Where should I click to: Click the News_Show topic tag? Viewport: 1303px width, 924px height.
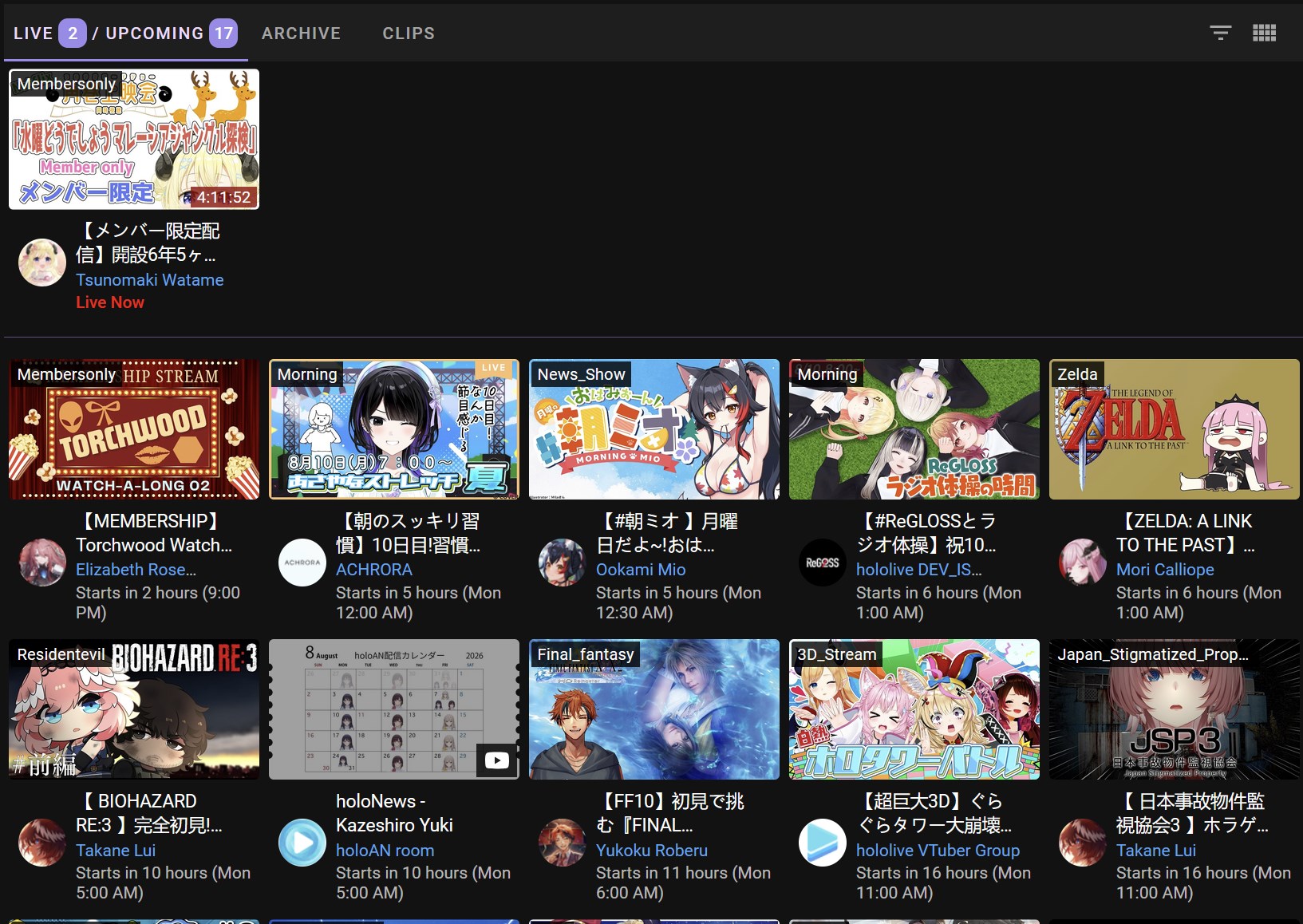point(581,374)
